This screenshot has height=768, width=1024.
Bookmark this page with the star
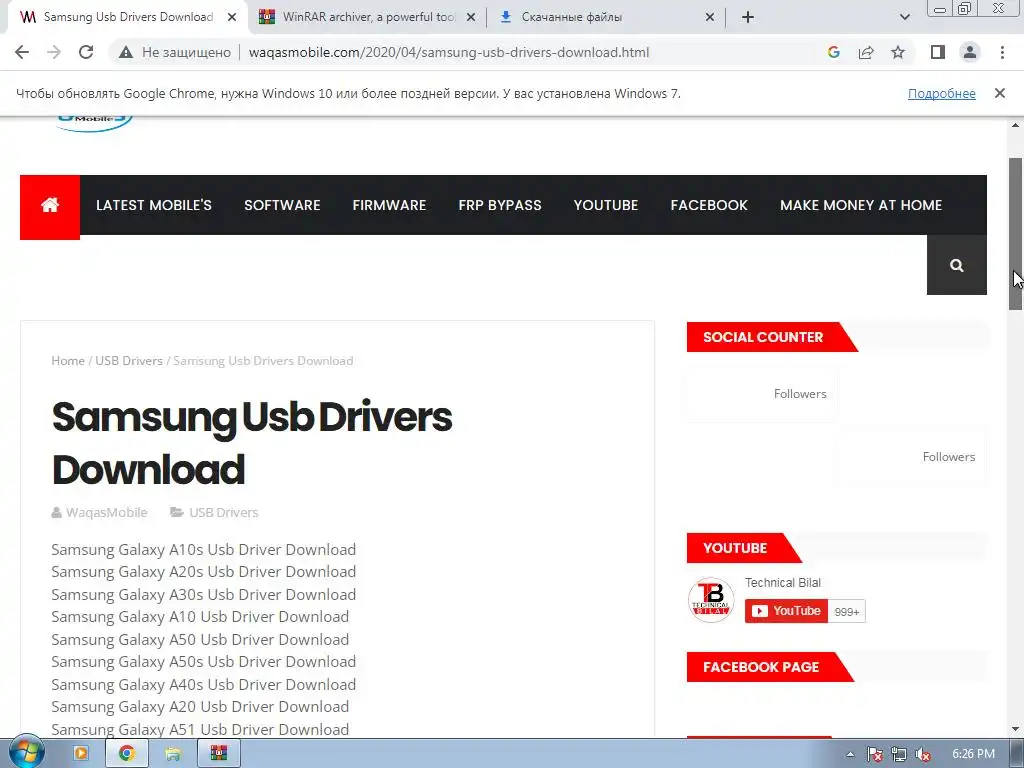(x=898, y=52)
